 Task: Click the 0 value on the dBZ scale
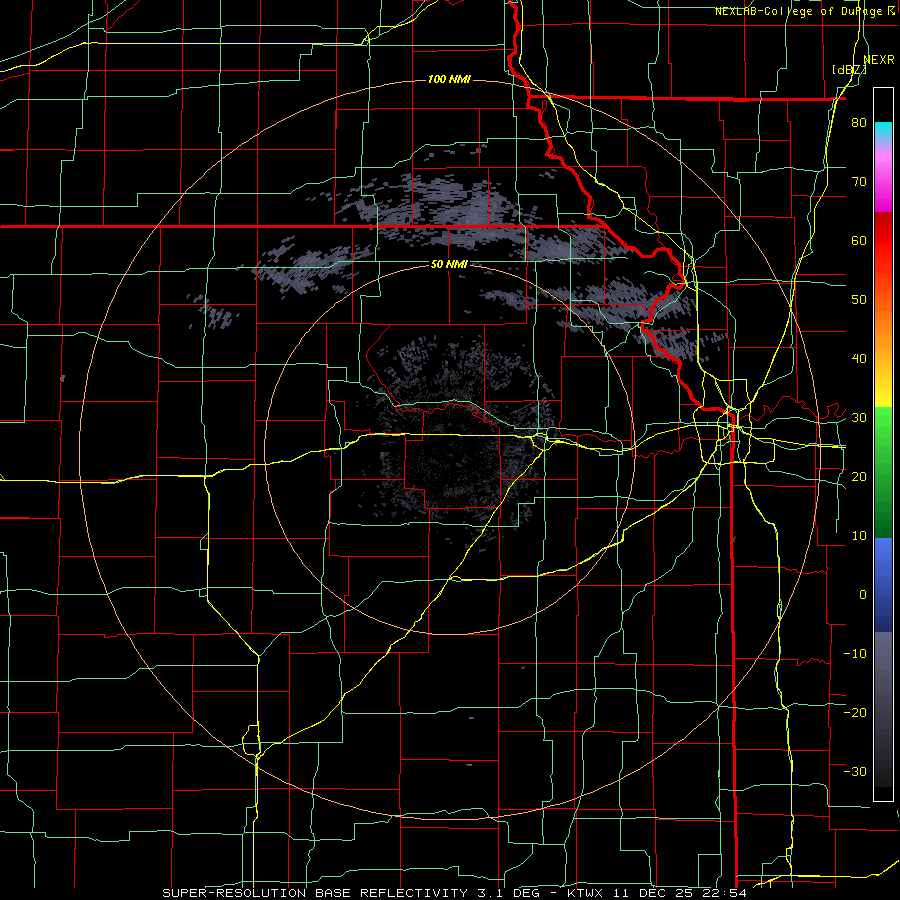point(863,595)
